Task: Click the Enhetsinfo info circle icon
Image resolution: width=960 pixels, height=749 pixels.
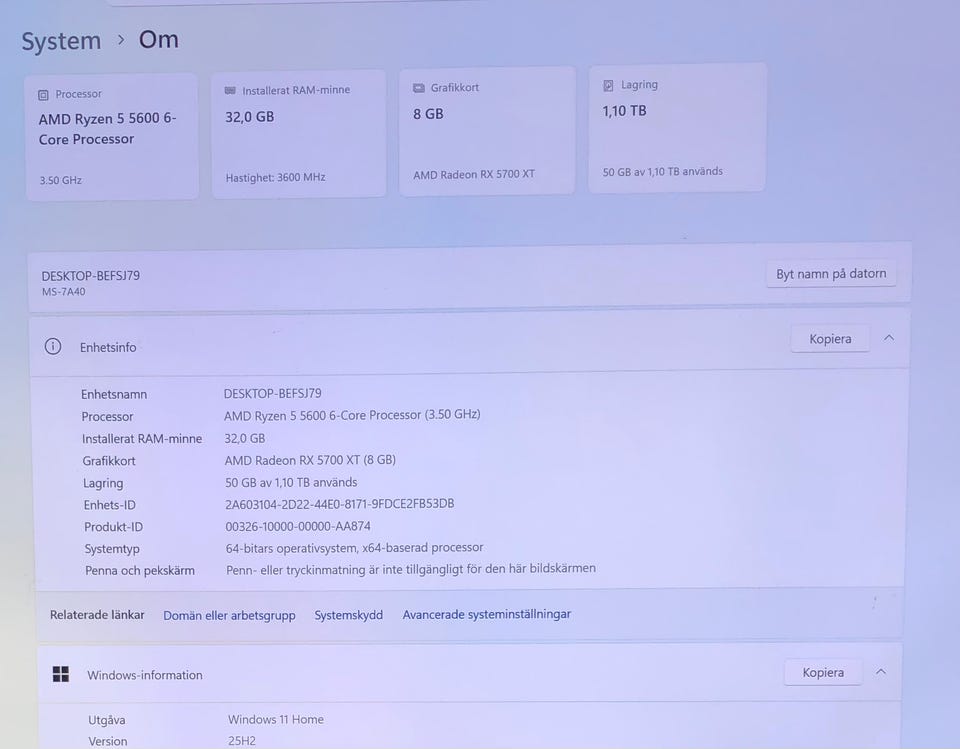Action: (53, 347)
